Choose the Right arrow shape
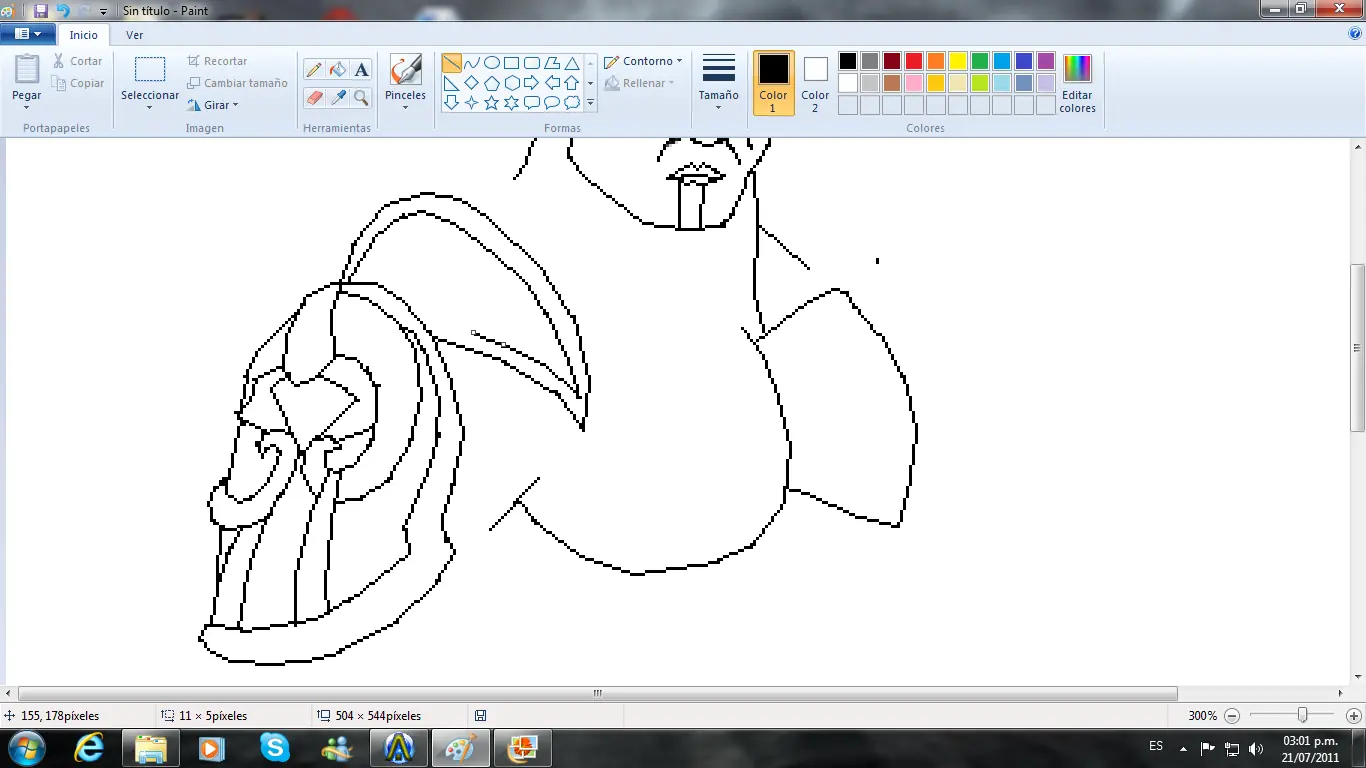Image resolution: width=1366 pixels, height=768 pixels. pos(532,83)
